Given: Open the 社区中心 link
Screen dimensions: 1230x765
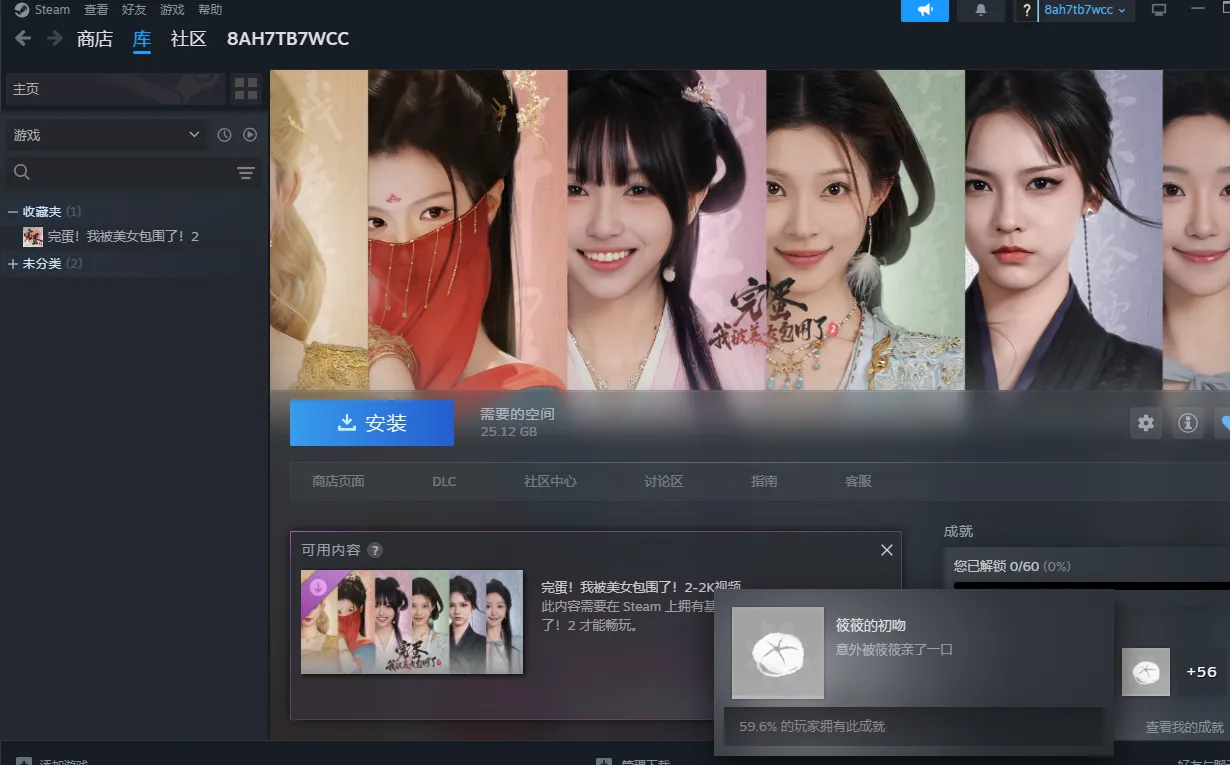Looking at the screenshot, I should [550, 481].
